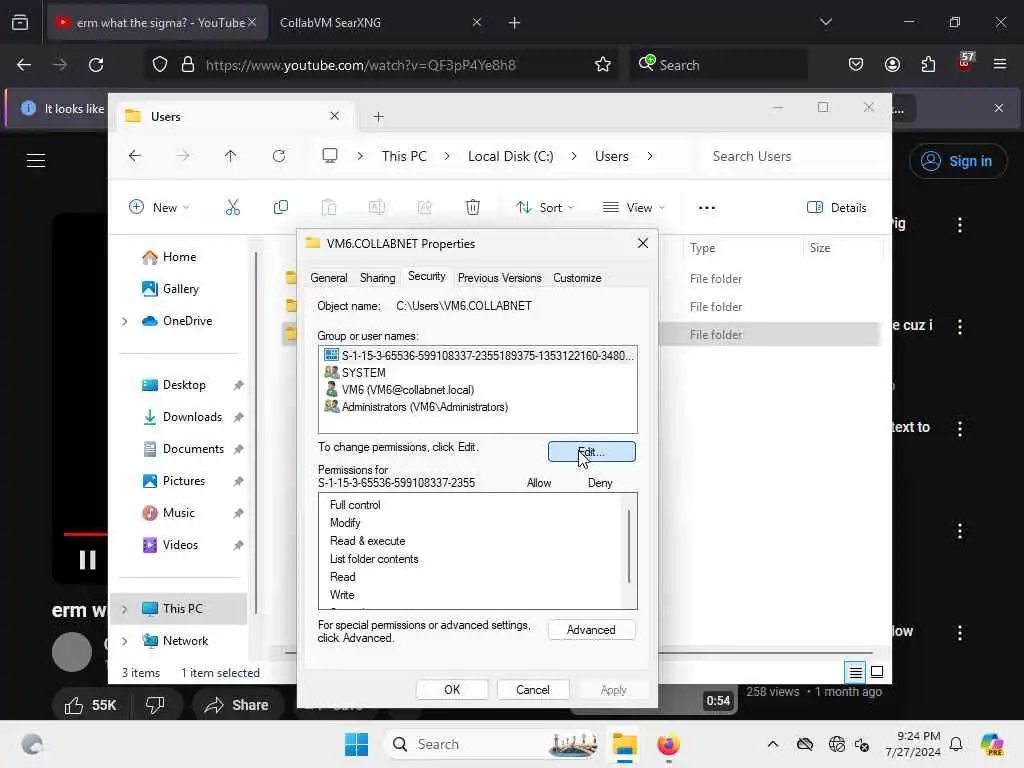The image size is (1024, 768).
Task: Open the Previous Versions tab
Action: click(500, 278)
